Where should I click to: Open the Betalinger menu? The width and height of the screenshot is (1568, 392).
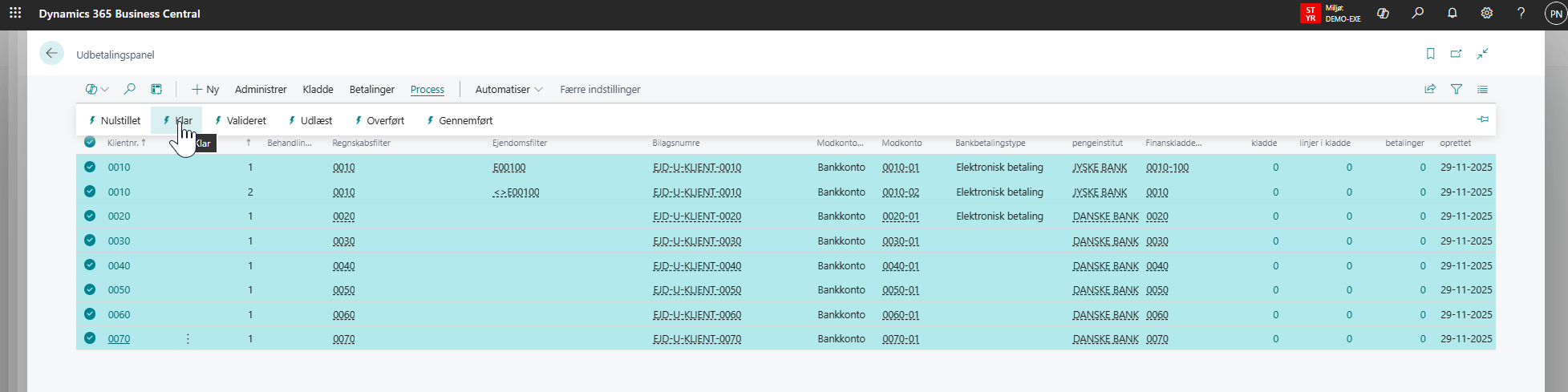pyautogui.click(x=371, y=90)
